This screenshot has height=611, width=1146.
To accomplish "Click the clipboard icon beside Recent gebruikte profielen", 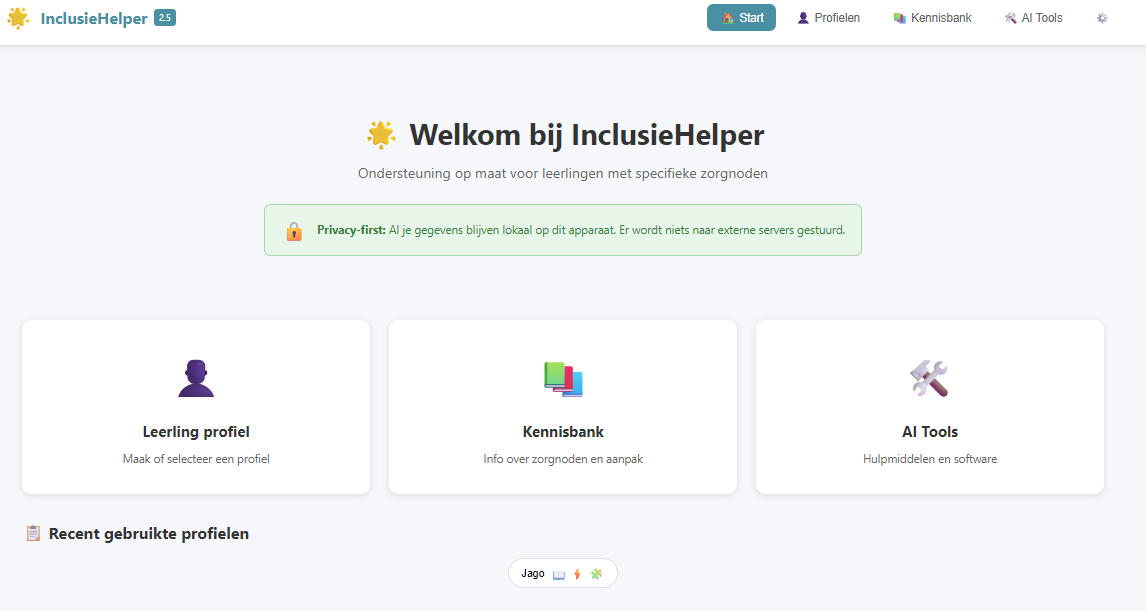I will (x=33, y=533).
